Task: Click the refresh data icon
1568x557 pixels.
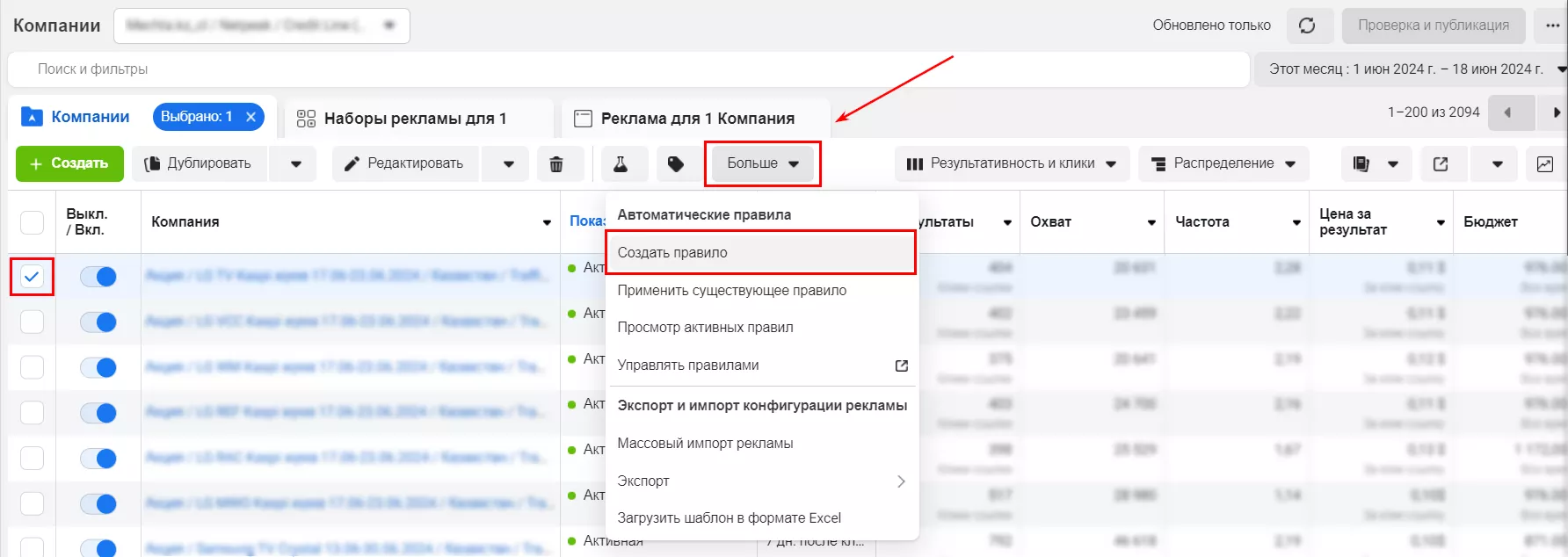Action: pyautogui.click(x=1308, y=25)
